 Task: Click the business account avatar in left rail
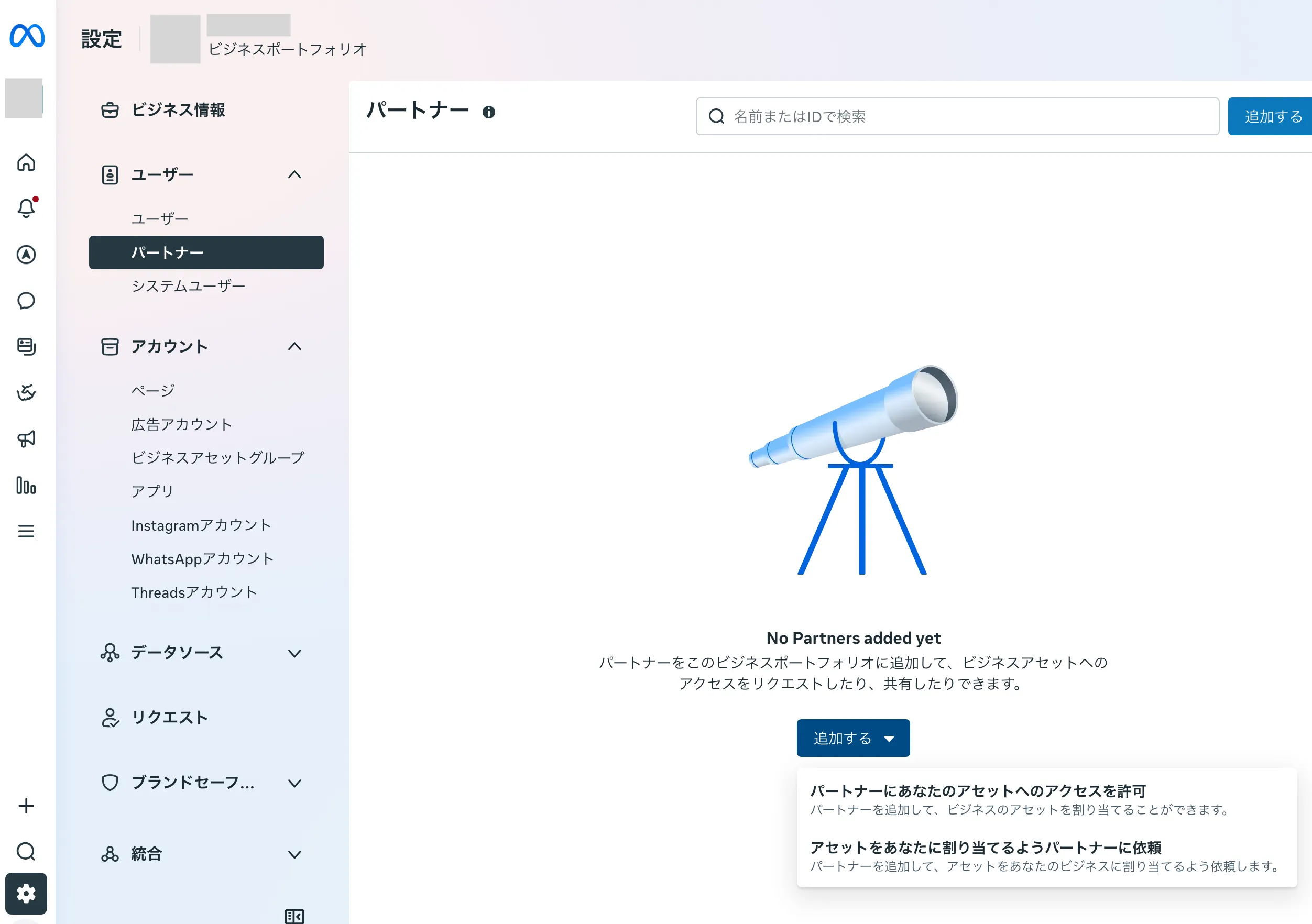(x=24, y=98)
